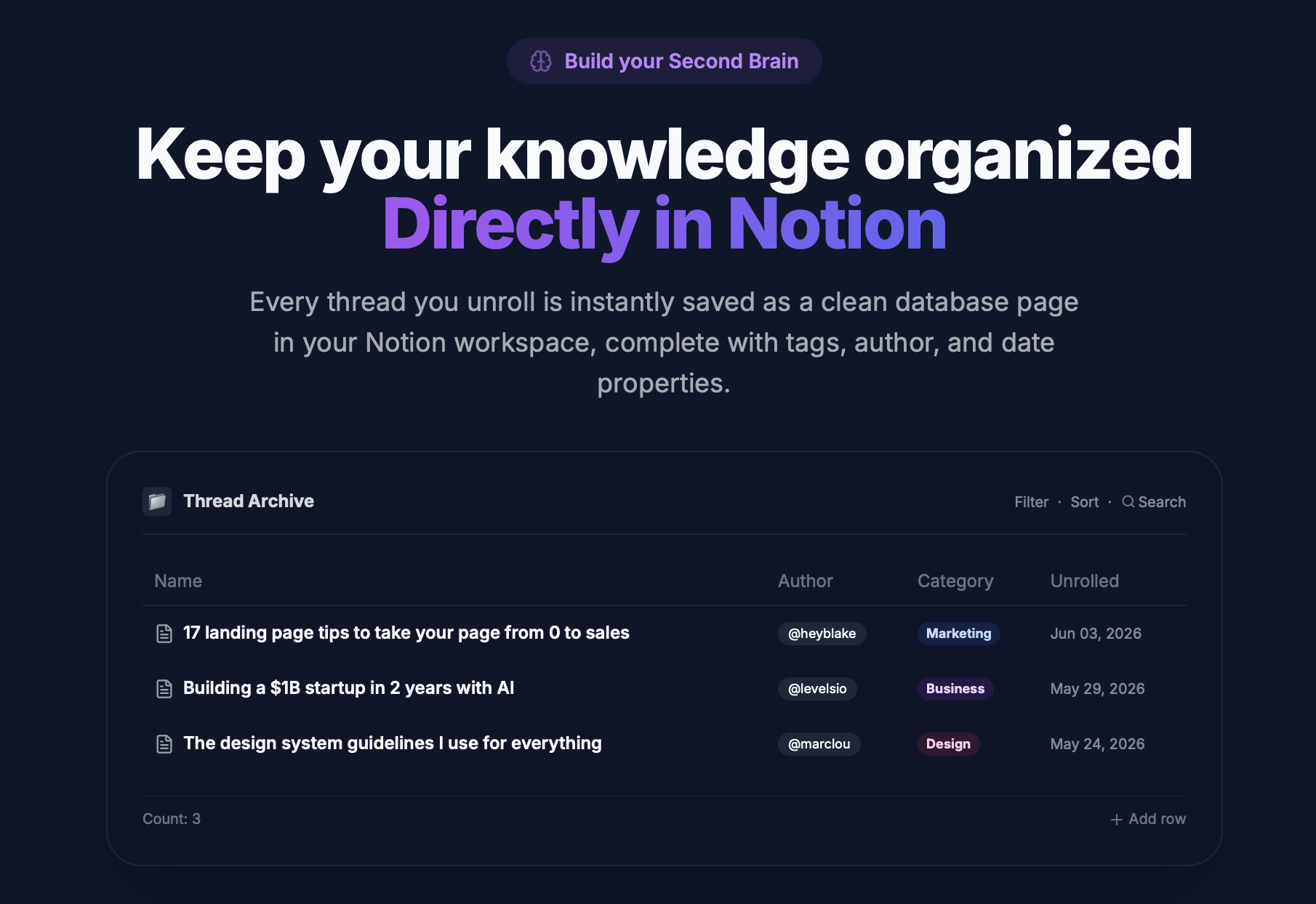The width and height of the screenshot is (1316, 904).
Task: Click the Add row label
Action: (x=1157, y=819)
